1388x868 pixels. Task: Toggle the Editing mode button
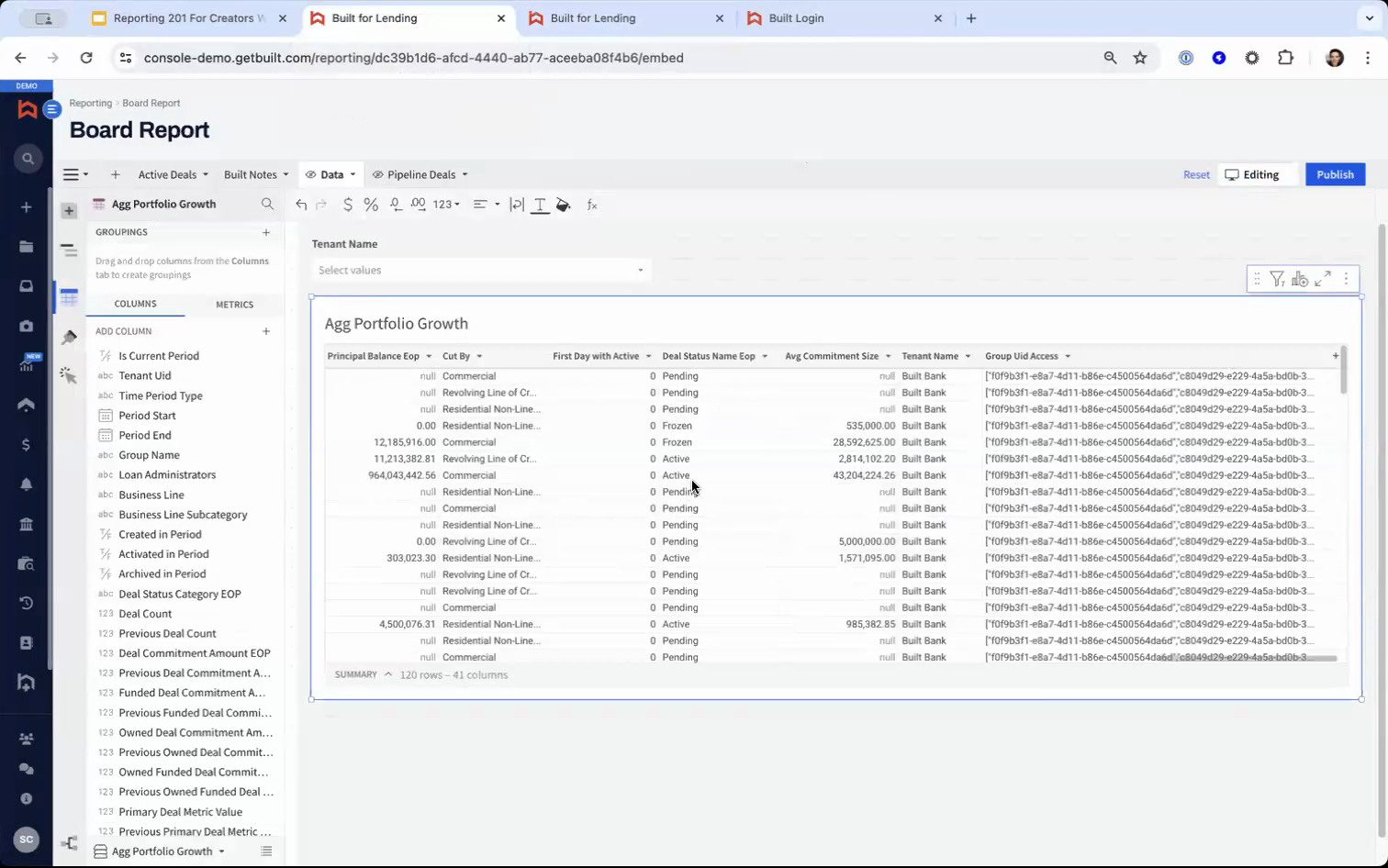[1252, 174]
